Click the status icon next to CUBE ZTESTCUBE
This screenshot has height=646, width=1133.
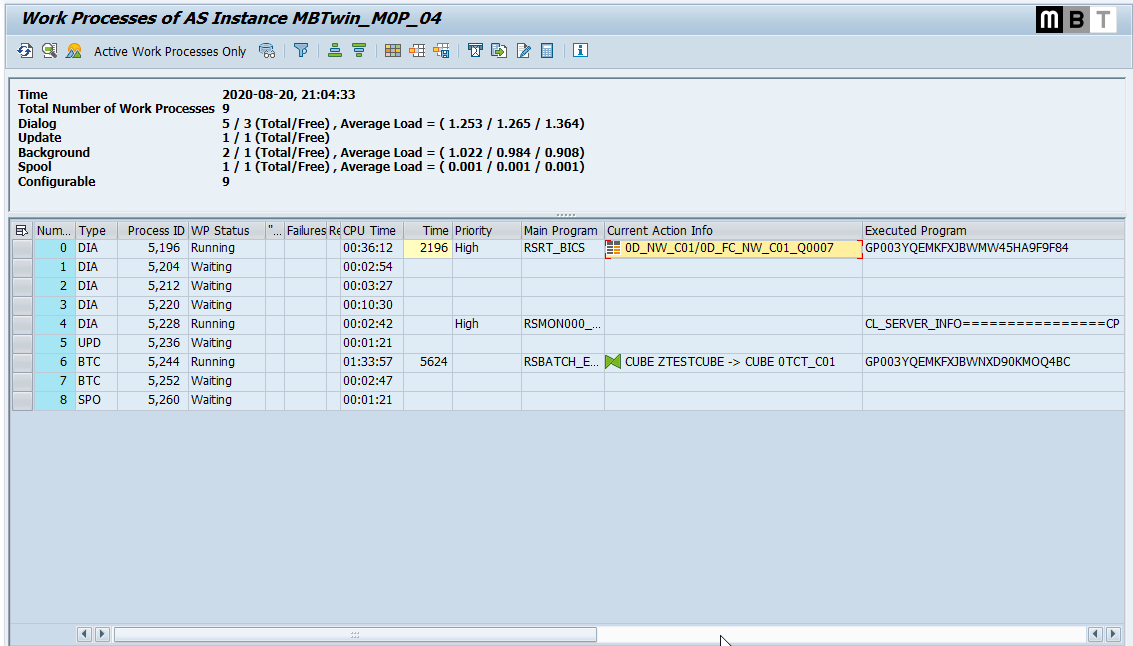coord(614,361)
